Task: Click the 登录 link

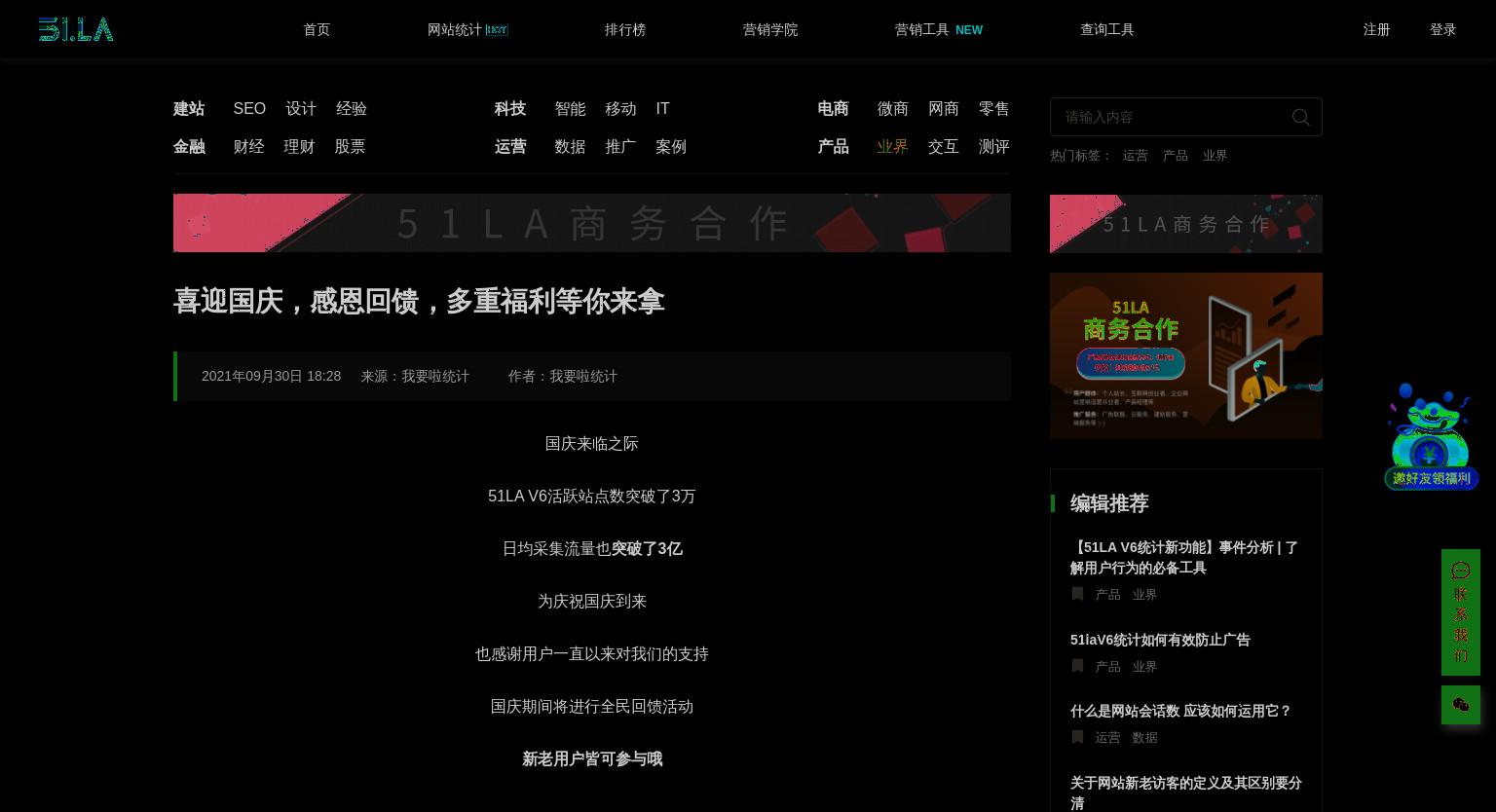Action: (x=1442, y=29)
